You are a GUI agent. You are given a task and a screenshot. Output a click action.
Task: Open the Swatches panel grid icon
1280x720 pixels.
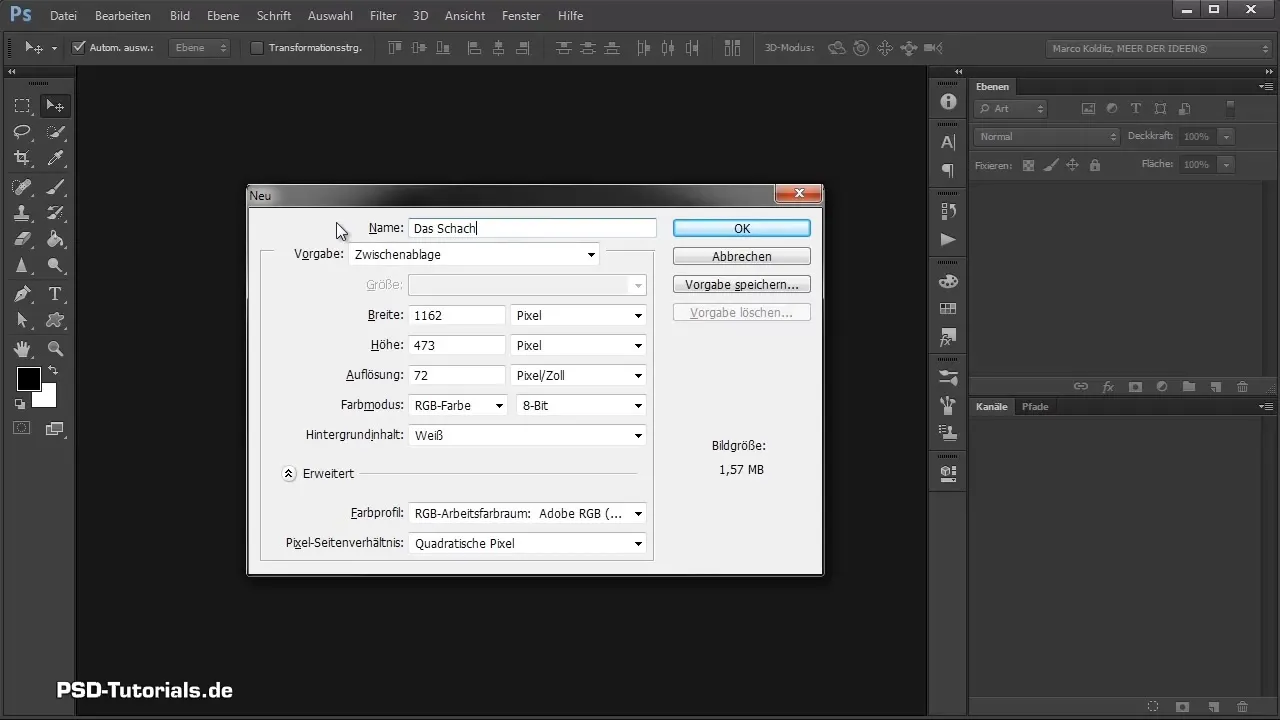pos(948,309)
